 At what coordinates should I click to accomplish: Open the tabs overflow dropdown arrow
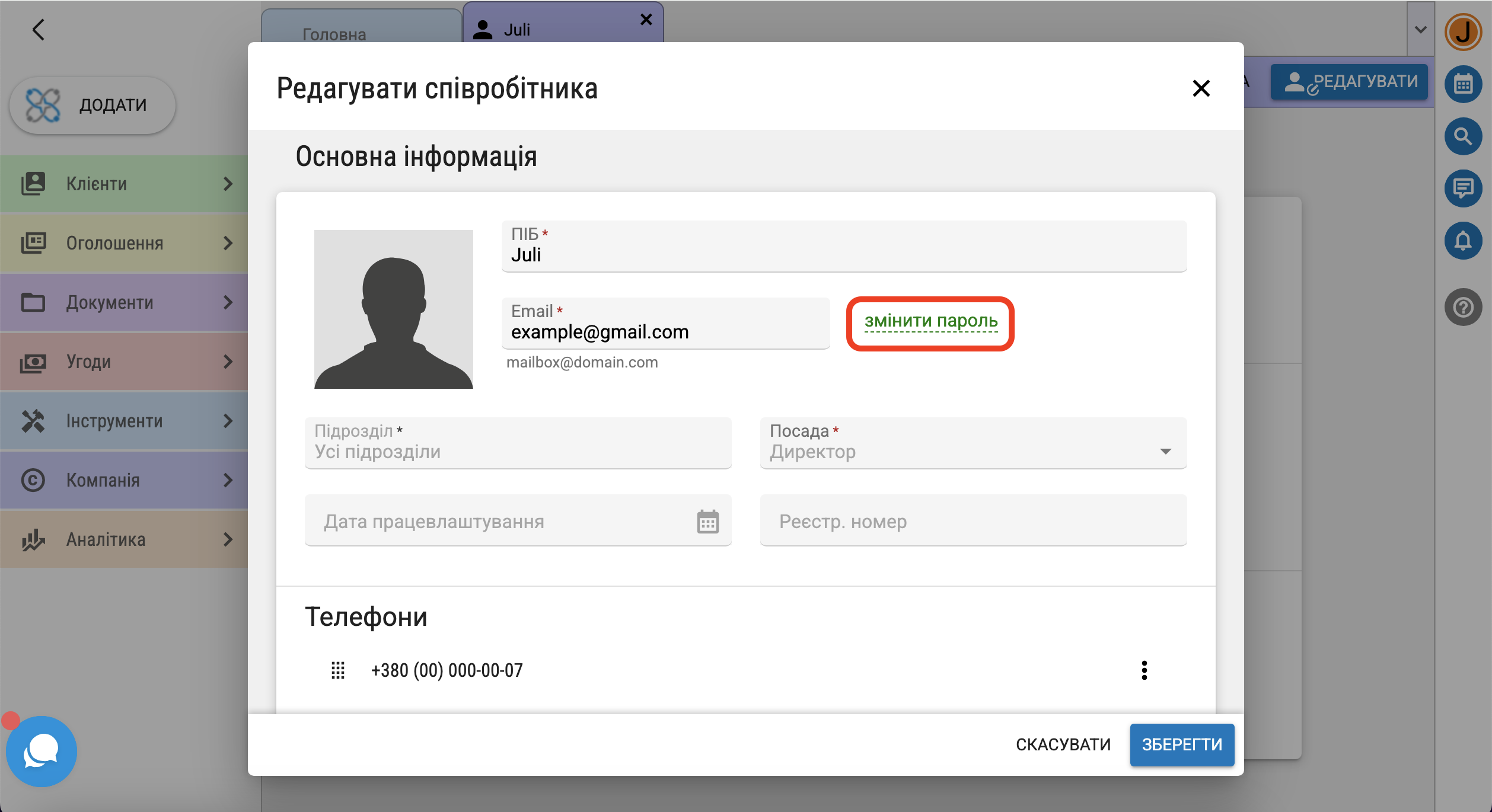(x=1420, y=30)
